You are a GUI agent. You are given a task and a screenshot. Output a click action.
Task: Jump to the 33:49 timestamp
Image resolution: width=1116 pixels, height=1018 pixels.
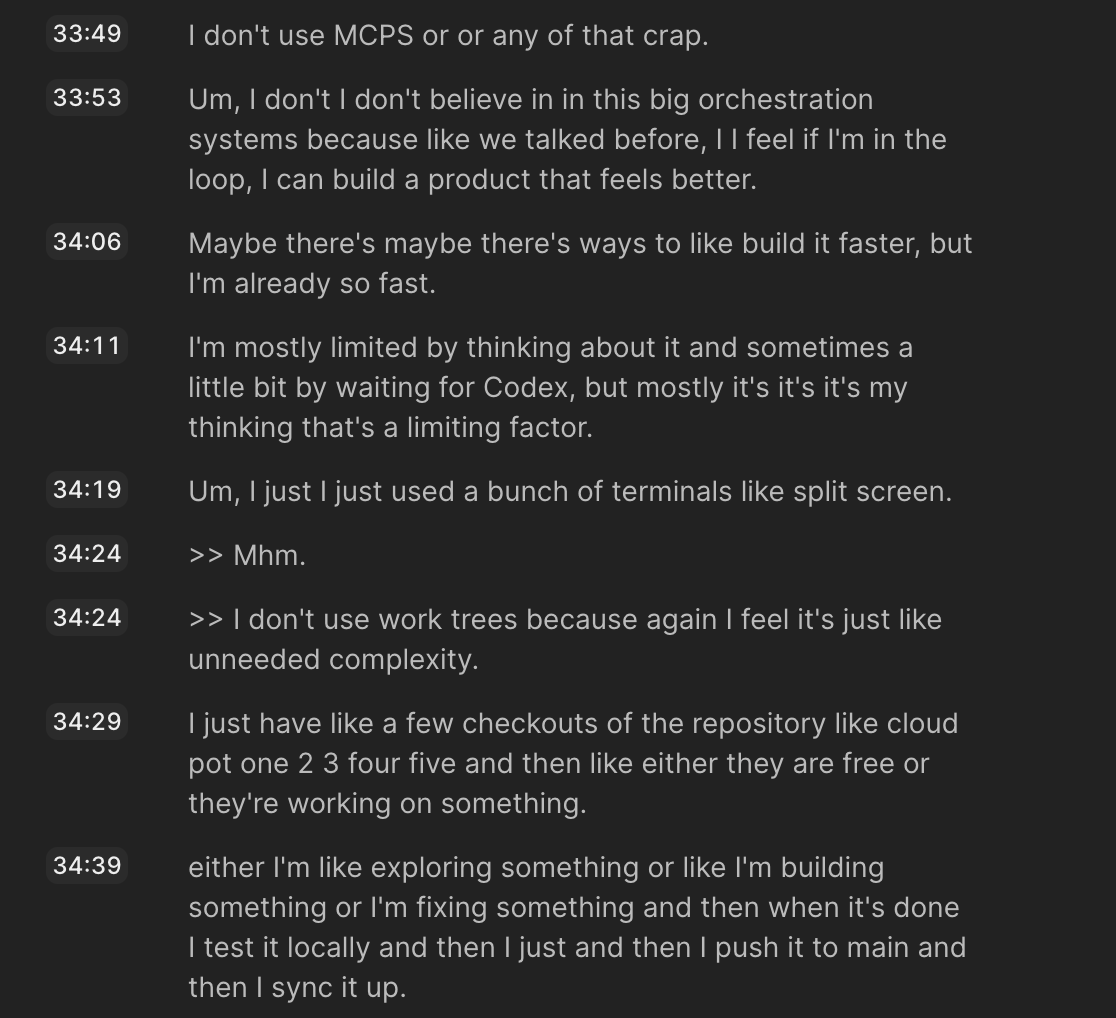(x=87, y=34)
